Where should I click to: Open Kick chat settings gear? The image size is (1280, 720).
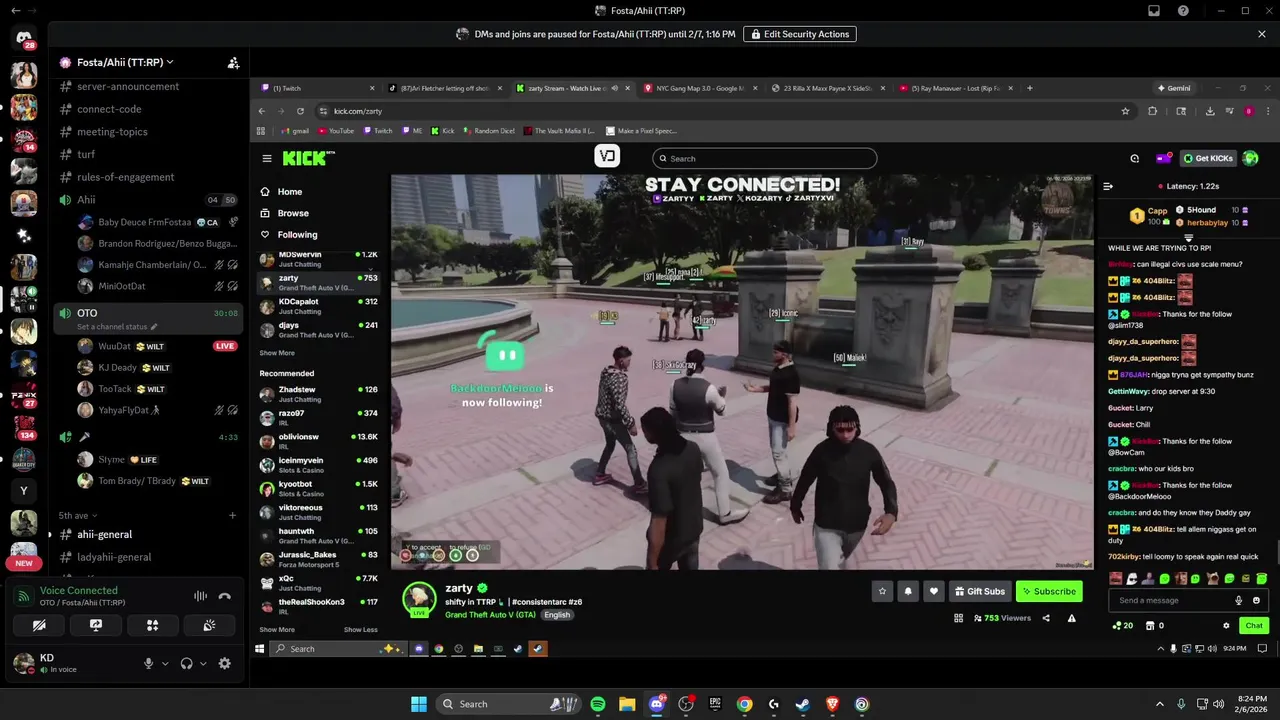(x=1226, y=626)
